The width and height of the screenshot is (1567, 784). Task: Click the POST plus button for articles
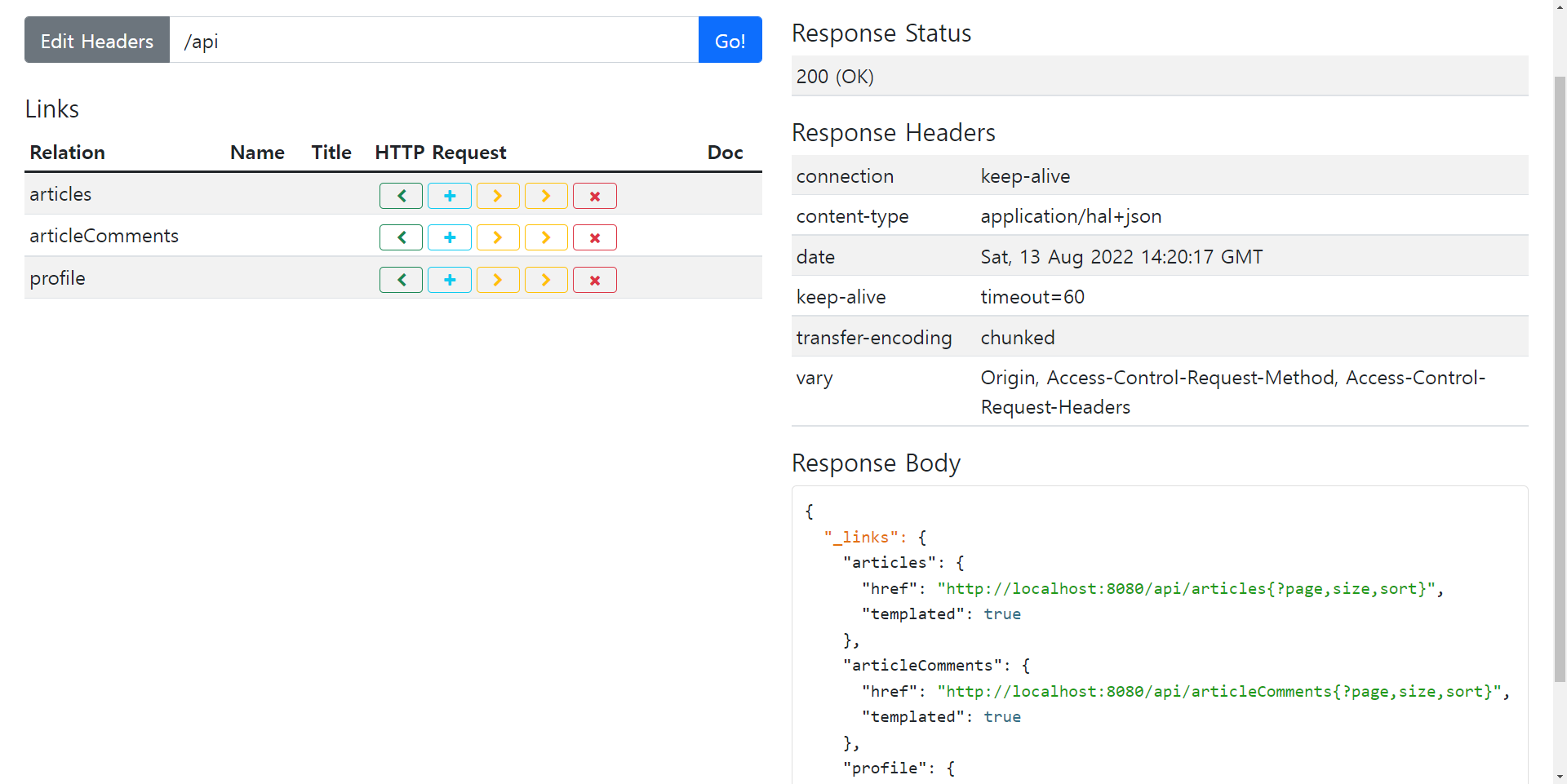coord(450,196)
